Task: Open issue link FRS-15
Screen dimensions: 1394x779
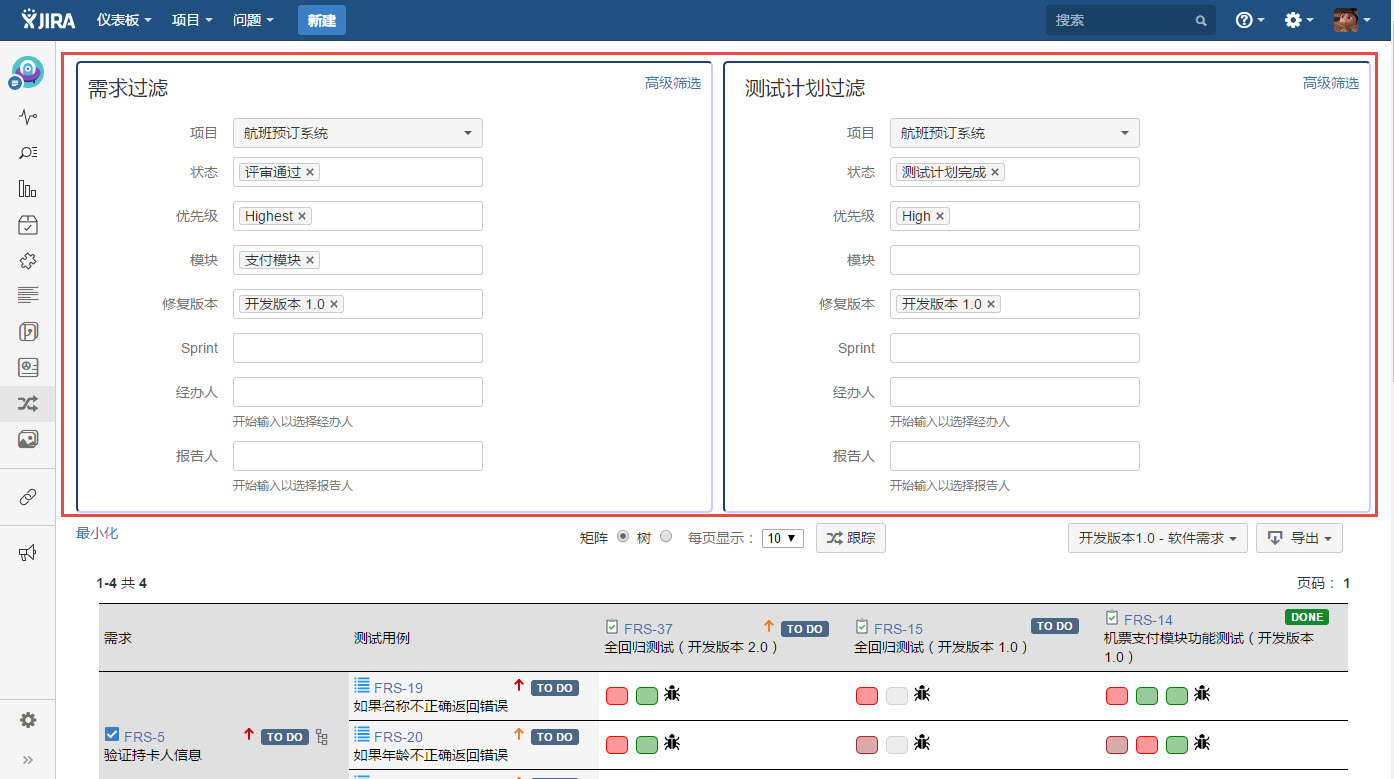Action: (x=898, y=629)
